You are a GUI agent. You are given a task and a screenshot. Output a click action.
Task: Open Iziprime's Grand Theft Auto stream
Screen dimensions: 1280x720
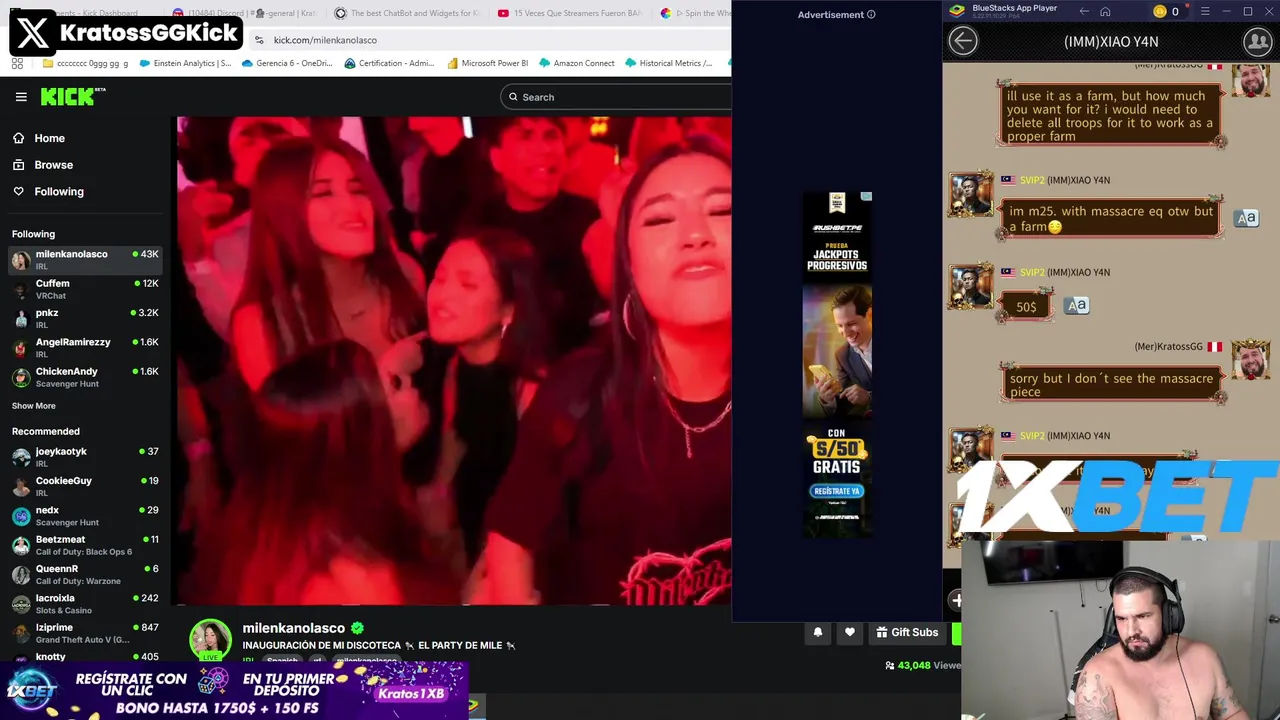[85, 633]
